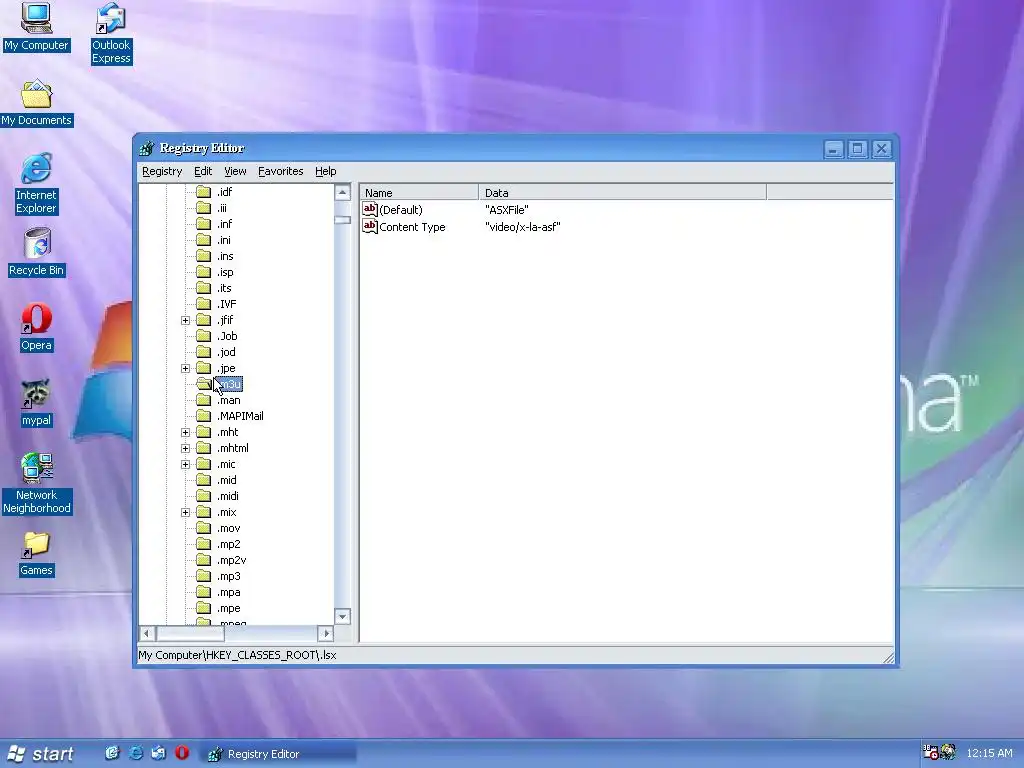1024x768 pixels.
Task: Open the Windows start menu
Action: 39,754
